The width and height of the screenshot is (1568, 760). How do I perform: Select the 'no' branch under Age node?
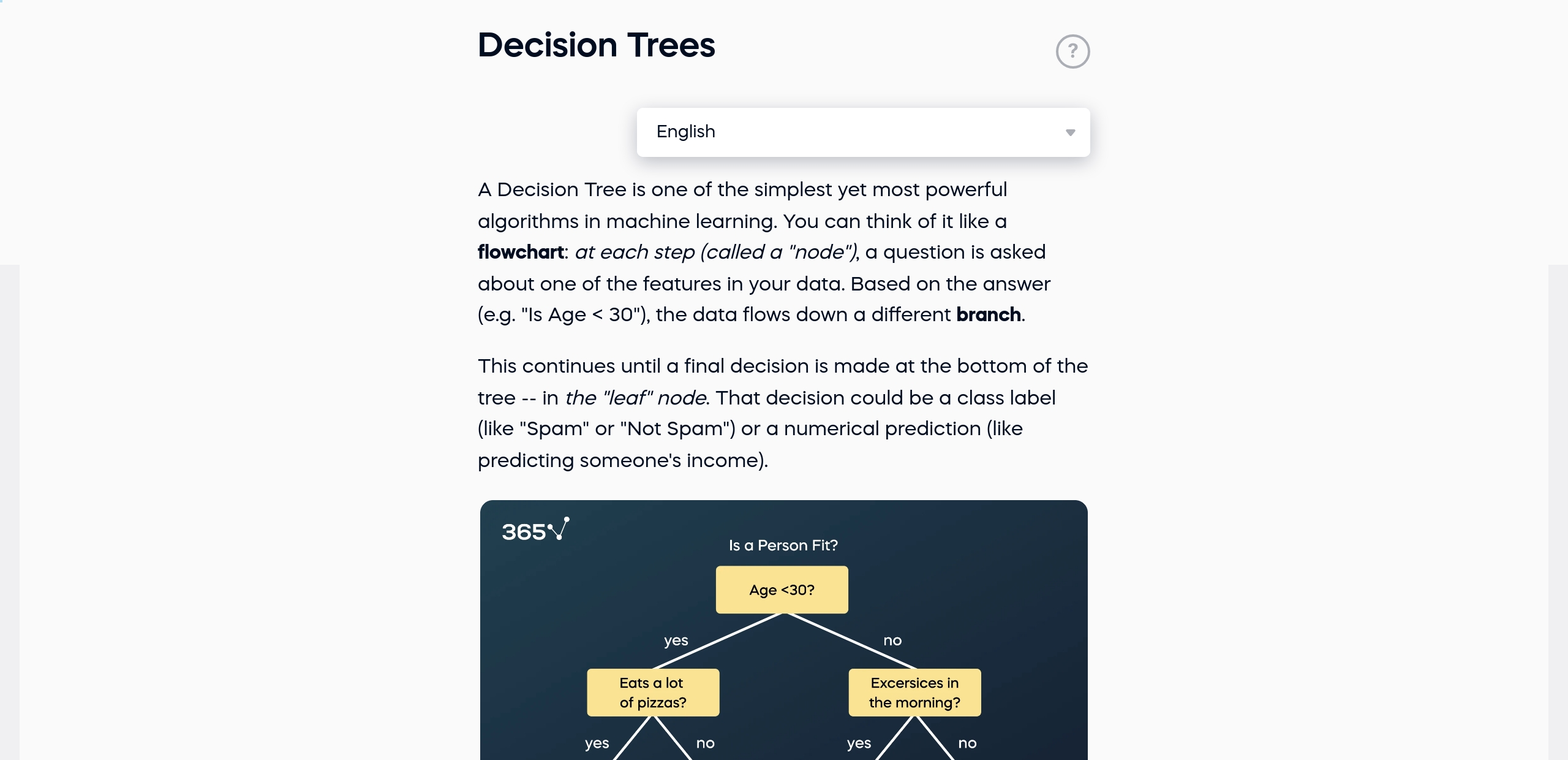892,640
